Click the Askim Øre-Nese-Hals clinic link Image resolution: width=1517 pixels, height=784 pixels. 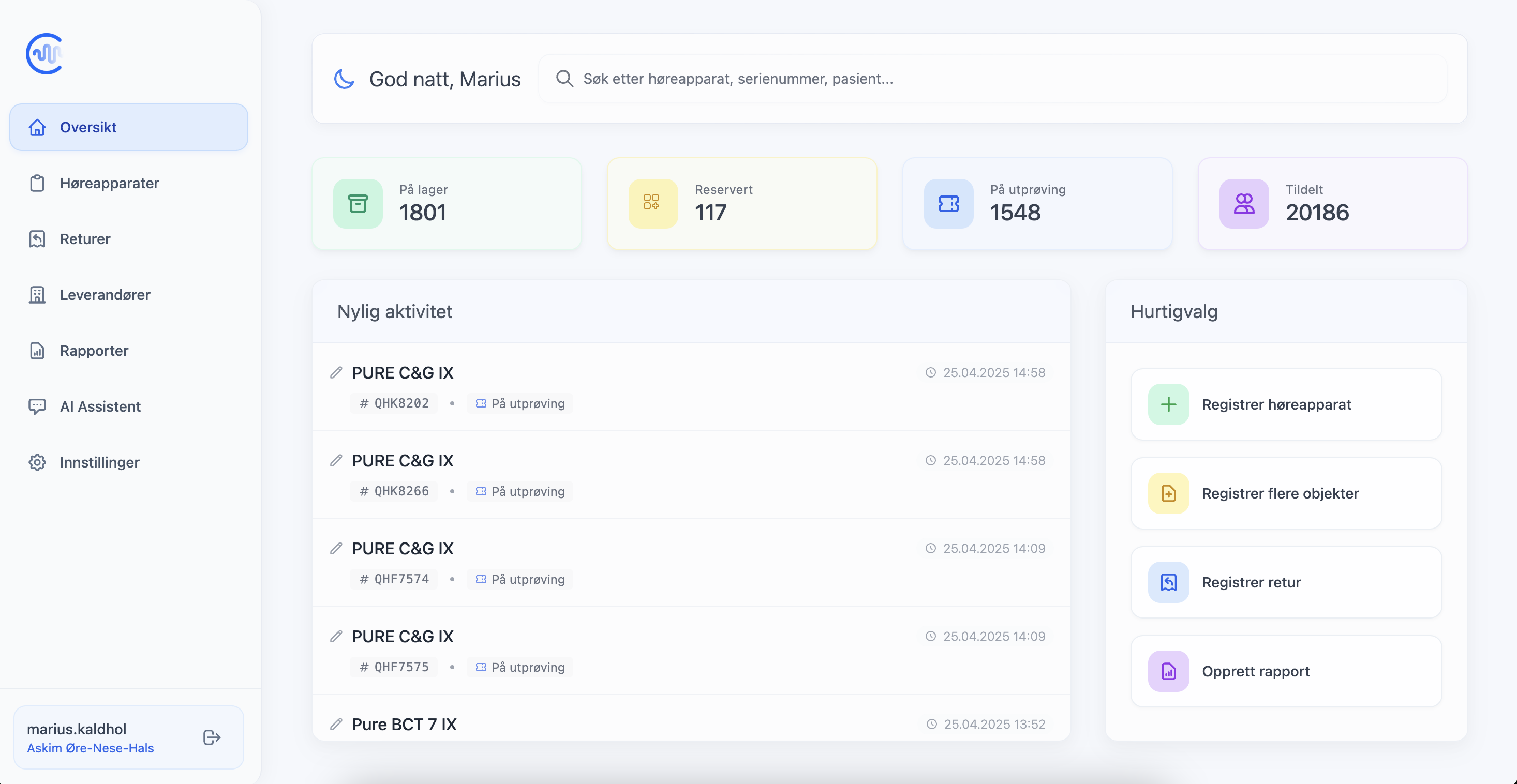(90, 748)
